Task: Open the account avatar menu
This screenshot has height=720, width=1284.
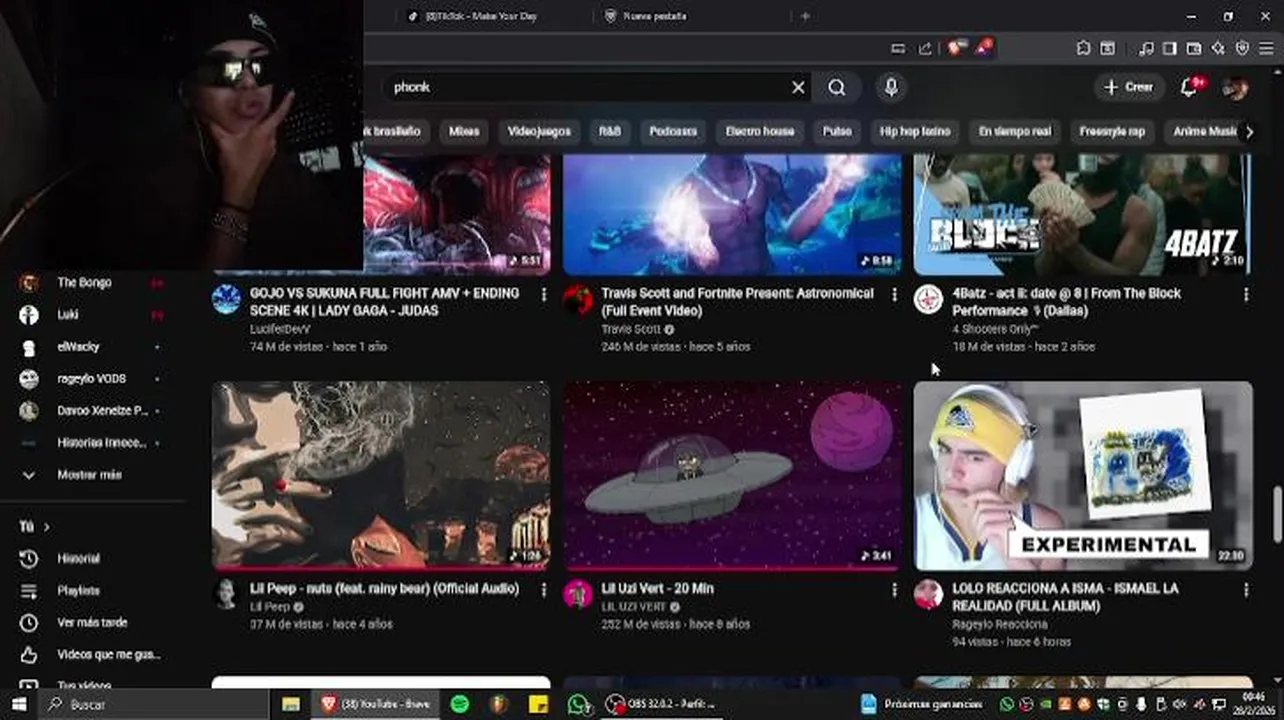Action: tap(1235, 88)
